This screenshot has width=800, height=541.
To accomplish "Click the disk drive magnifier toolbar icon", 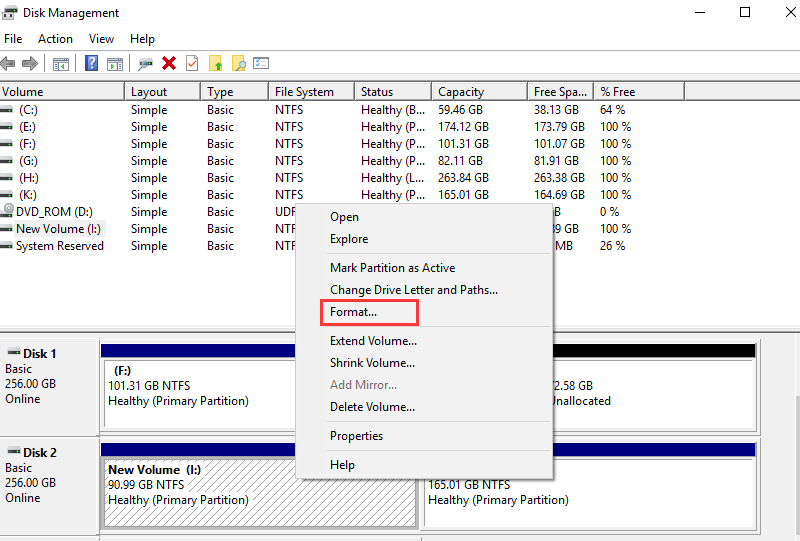I will point(145,64).
